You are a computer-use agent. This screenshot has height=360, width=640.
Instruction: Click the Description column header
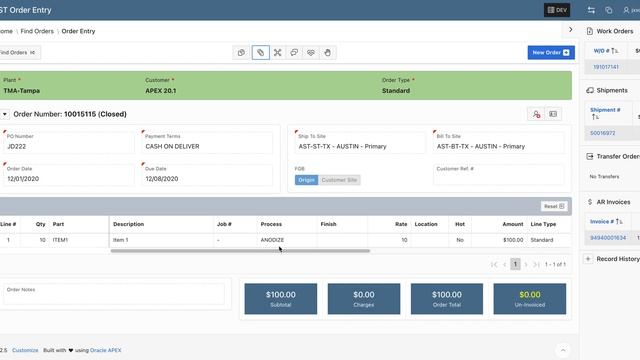[x=129, y=224]
